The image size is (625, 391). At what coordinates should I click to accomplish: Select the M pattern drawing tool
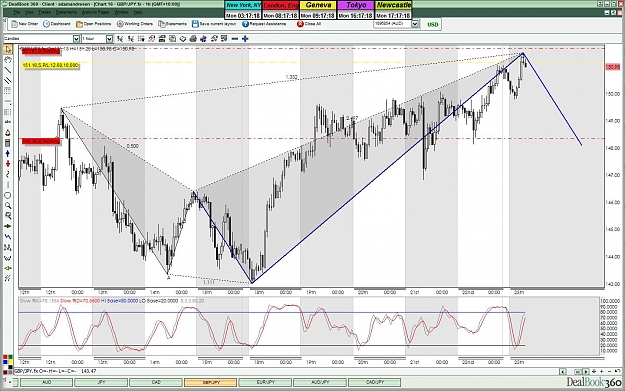tap(8, 248)
